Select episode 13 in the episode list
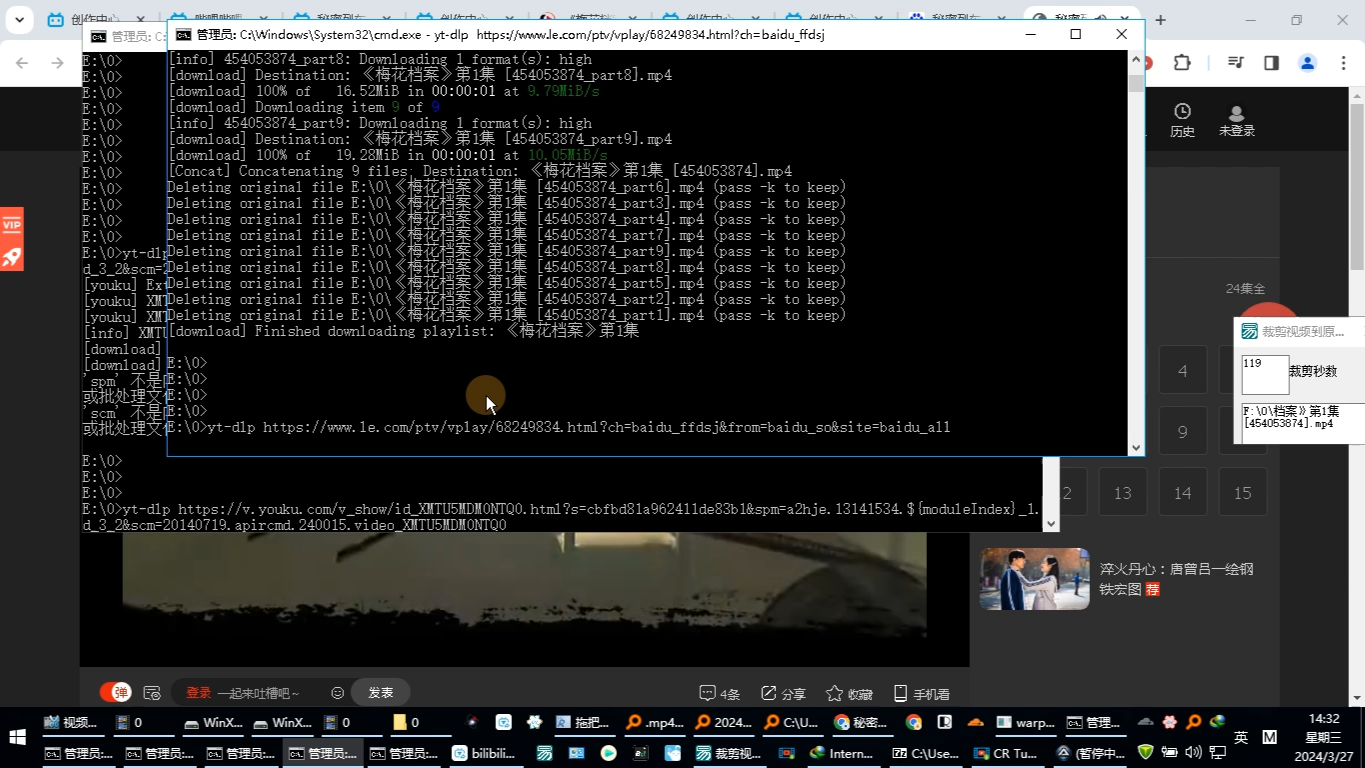The width and height of the screenshot is (1365, 768). pos(1123,492)
